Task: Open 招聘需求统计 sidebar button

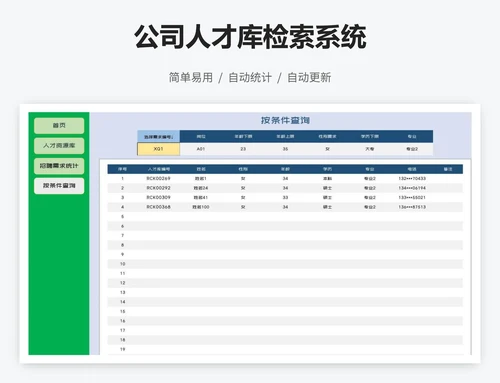Action: (59, 166)
